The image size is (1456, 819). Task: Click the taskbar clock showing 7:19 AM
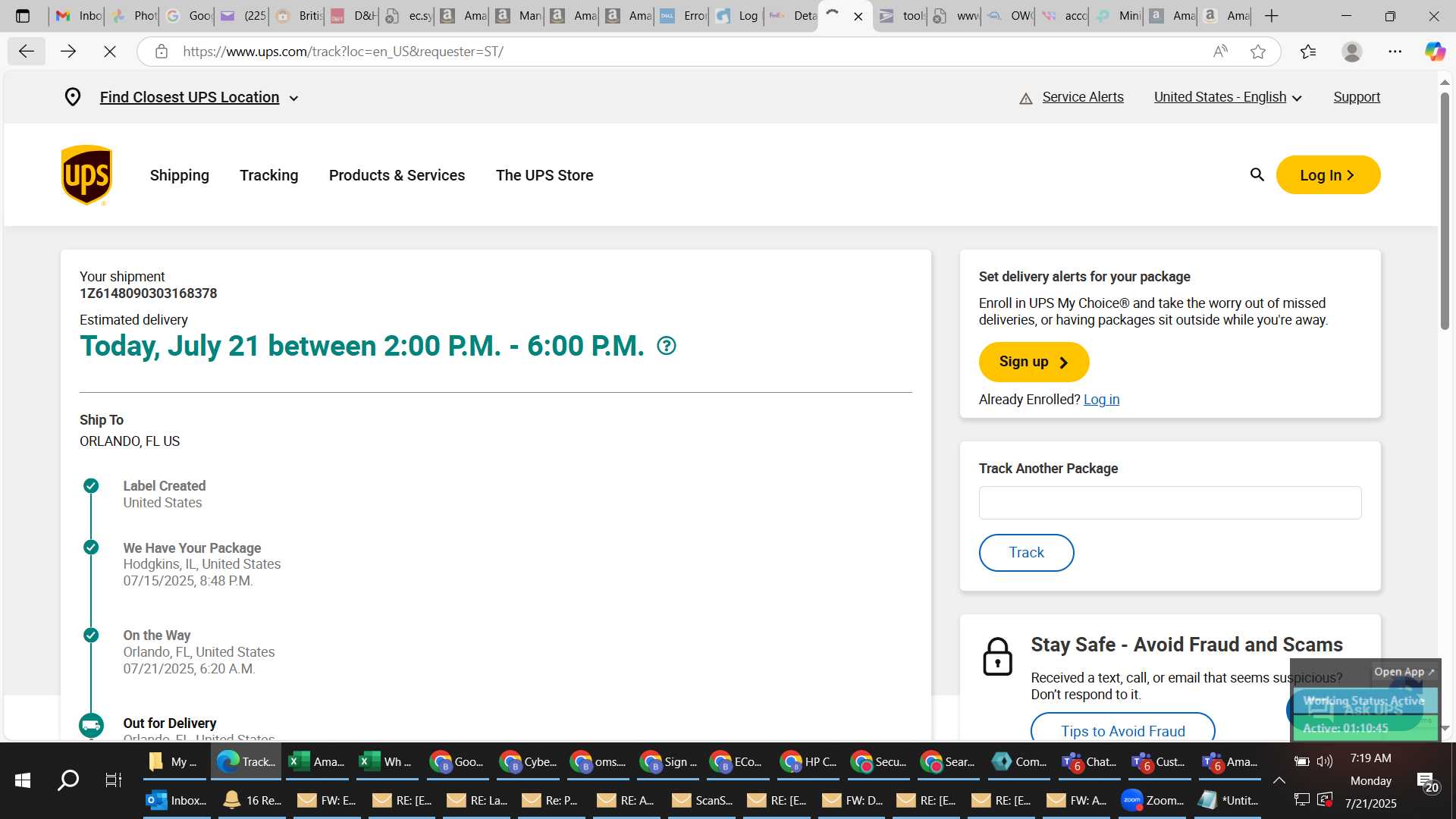(1370, 758)
